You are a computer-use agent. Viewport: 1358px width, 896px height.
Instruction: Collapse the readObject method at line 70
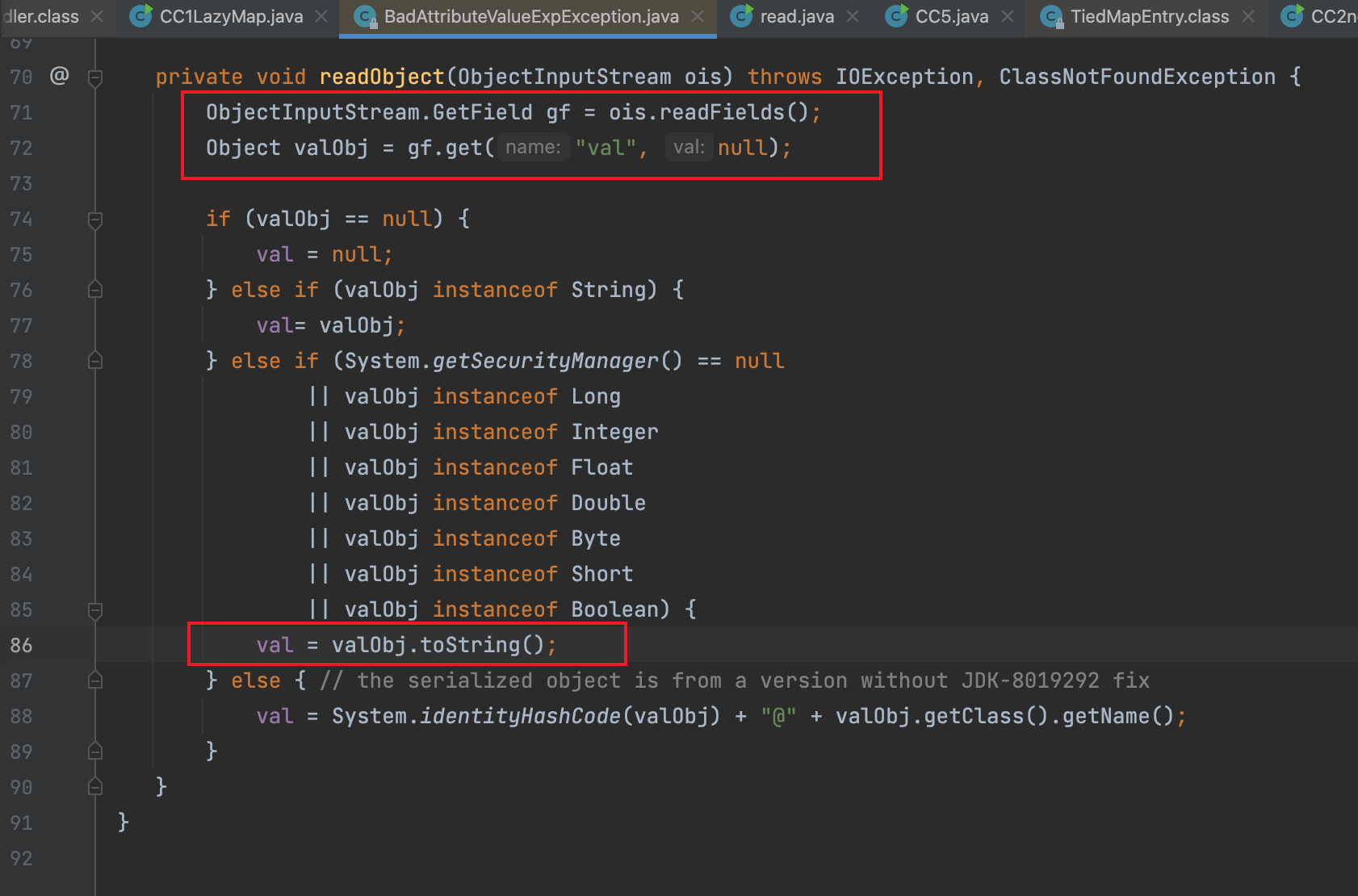click(95, 77)
